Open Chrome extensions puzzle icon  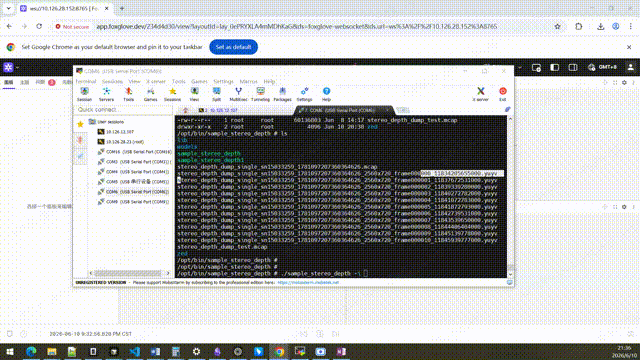[x=579, y=27]
